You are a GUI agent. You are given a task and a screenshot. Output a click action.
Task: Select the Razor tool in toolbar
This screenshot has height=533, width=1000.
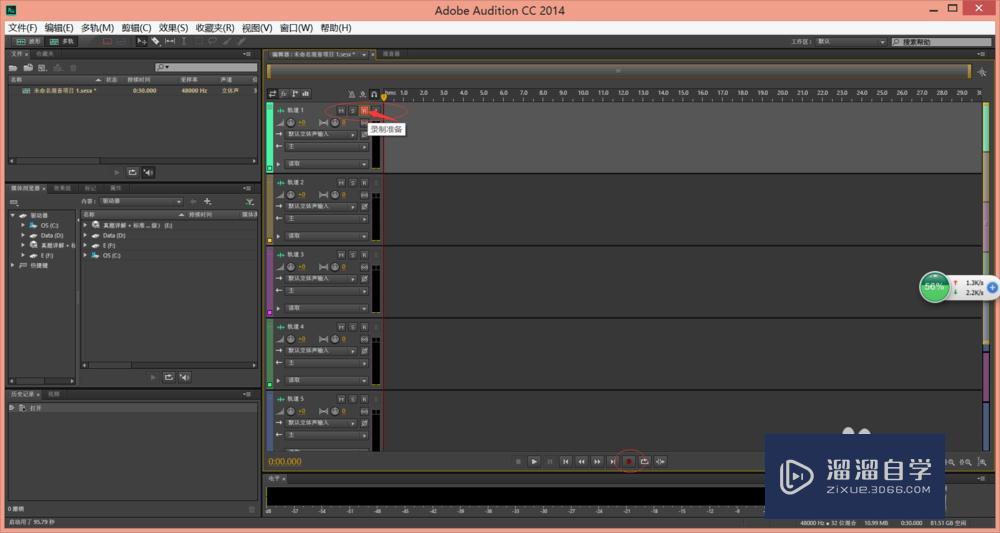pyautogui.click(x=156, y=41)
